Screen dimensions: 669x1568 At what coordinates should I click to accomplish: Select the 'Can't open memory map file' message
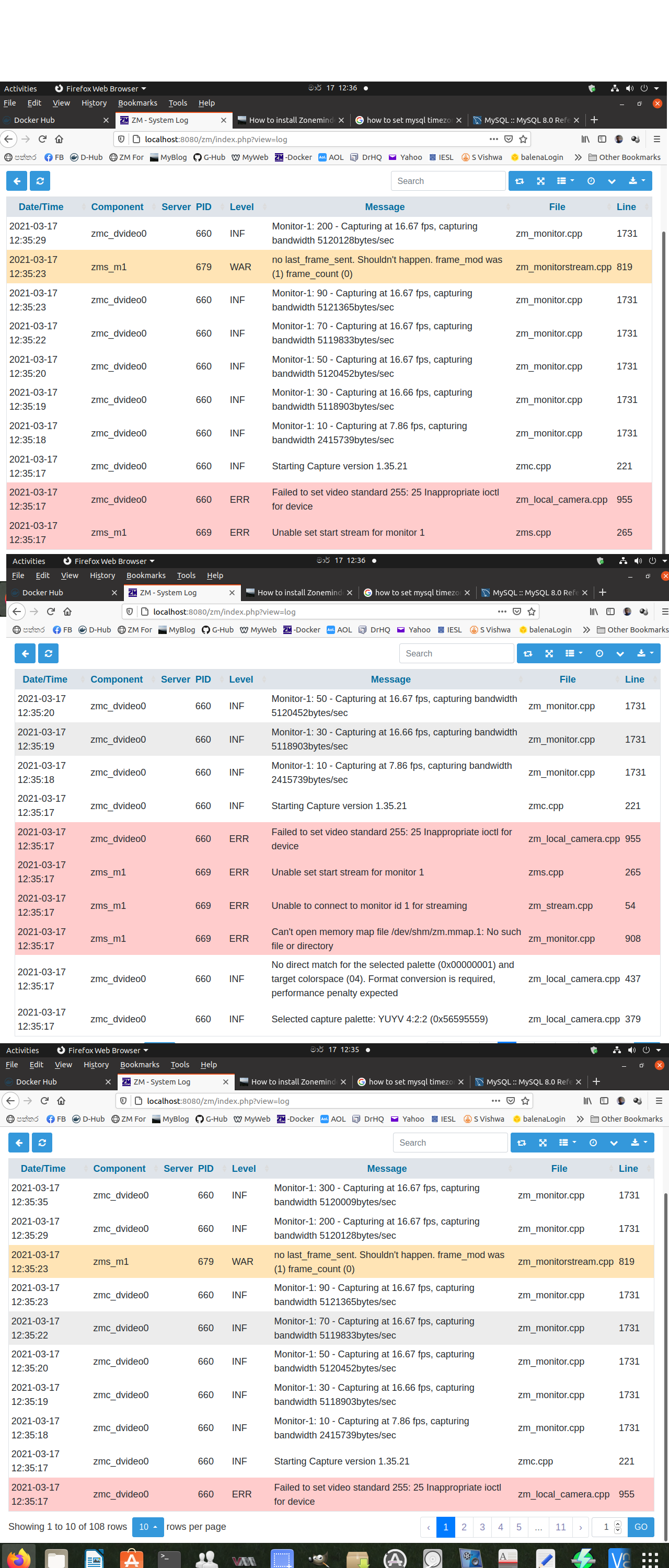(x=396, y=939)
